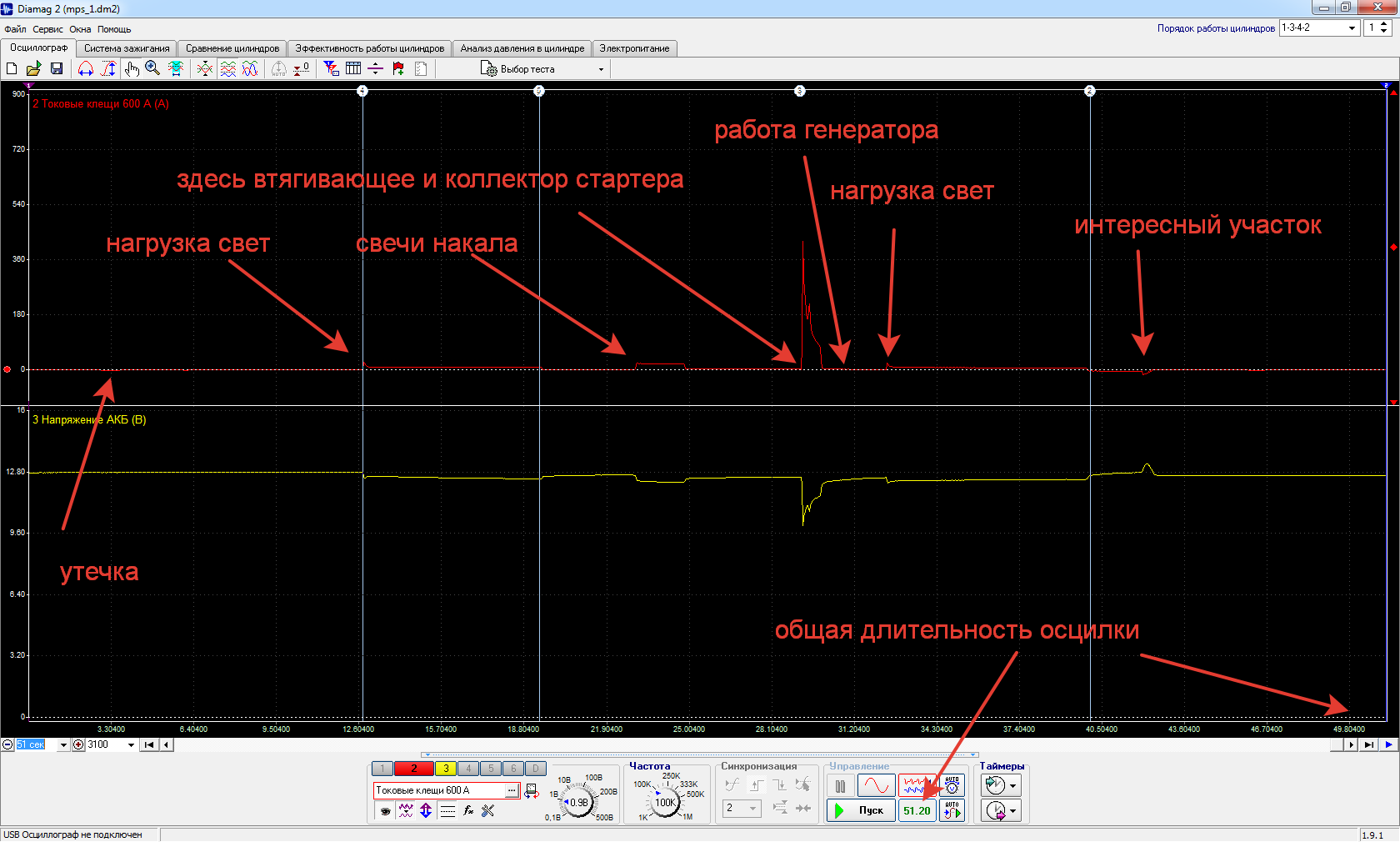Screen dimensions: 1400x842
Task: Click the cyan fit-to-width waveform icon
Action: coord(176,68)
